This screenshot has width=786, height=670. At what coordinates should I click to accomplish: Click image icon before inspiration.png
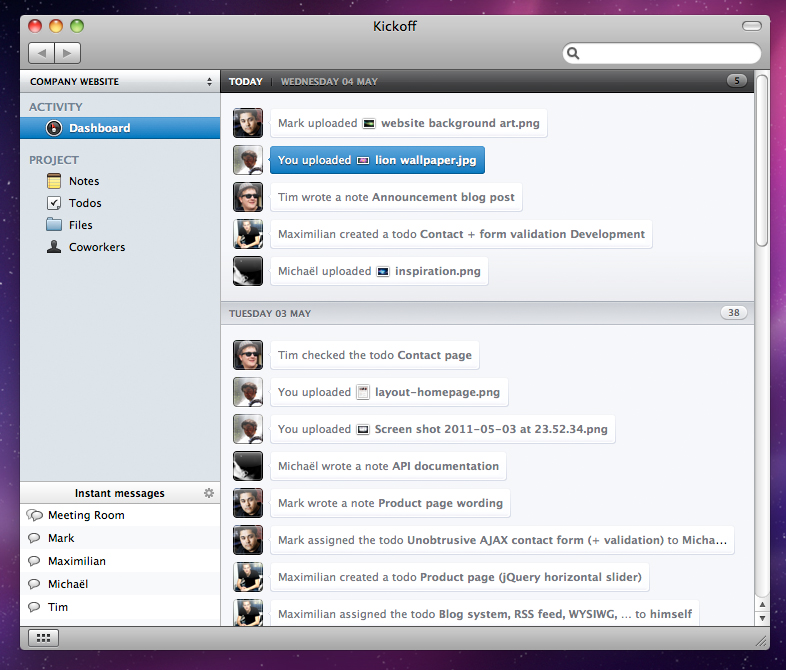pyautogui.click(x=383, y=272)
